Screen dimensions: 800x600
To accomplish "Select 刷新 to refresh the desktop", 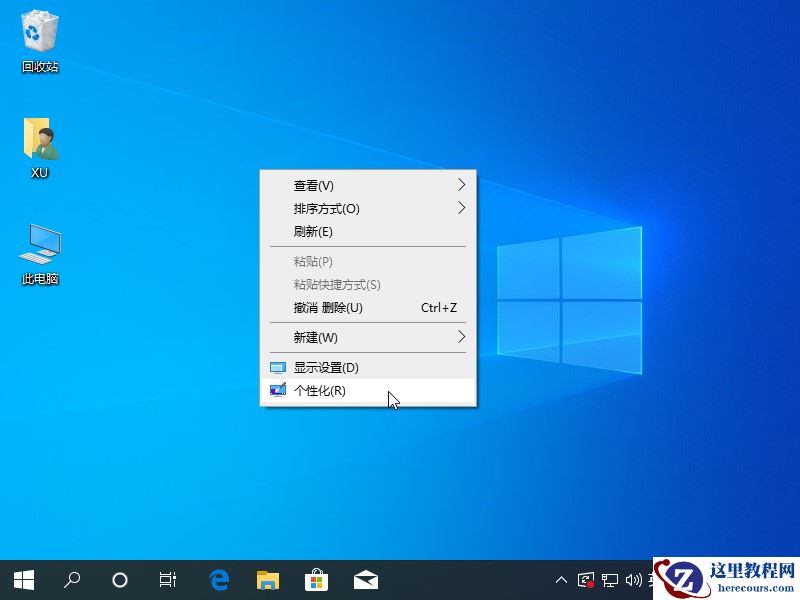I will pyautogui.click(x=340, y=232).
